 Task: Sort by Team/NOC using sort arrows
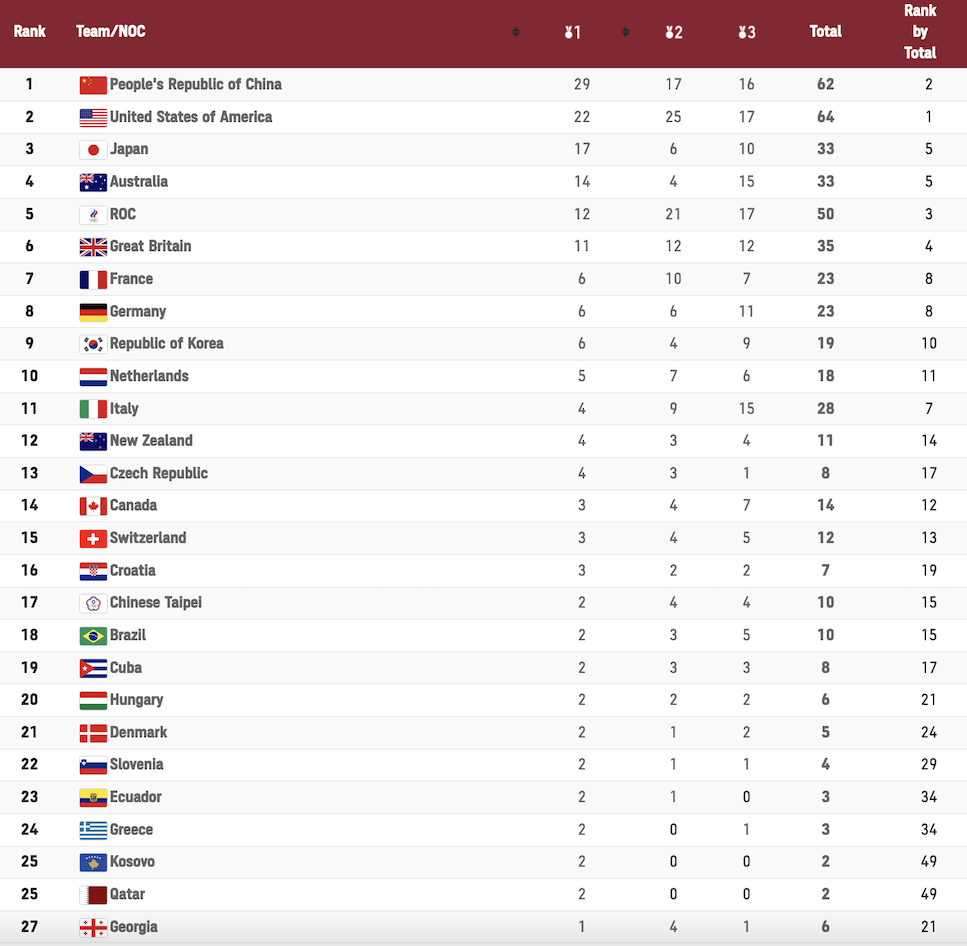coord(516,32)
